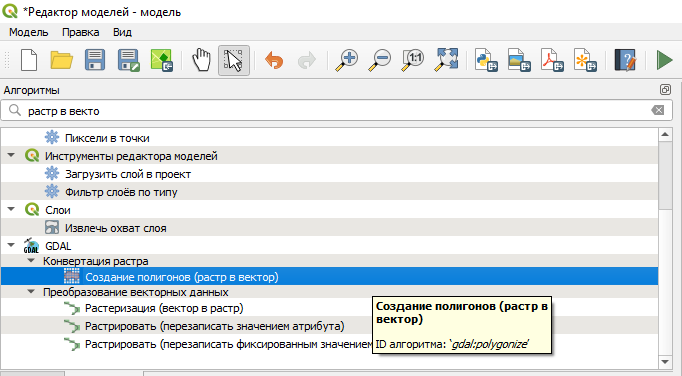Image resolution: width=682 pixels, height=376 pixels.
Task: Click the vertical scrollbar thumb of algorithm list
Action: pos(665,175)
